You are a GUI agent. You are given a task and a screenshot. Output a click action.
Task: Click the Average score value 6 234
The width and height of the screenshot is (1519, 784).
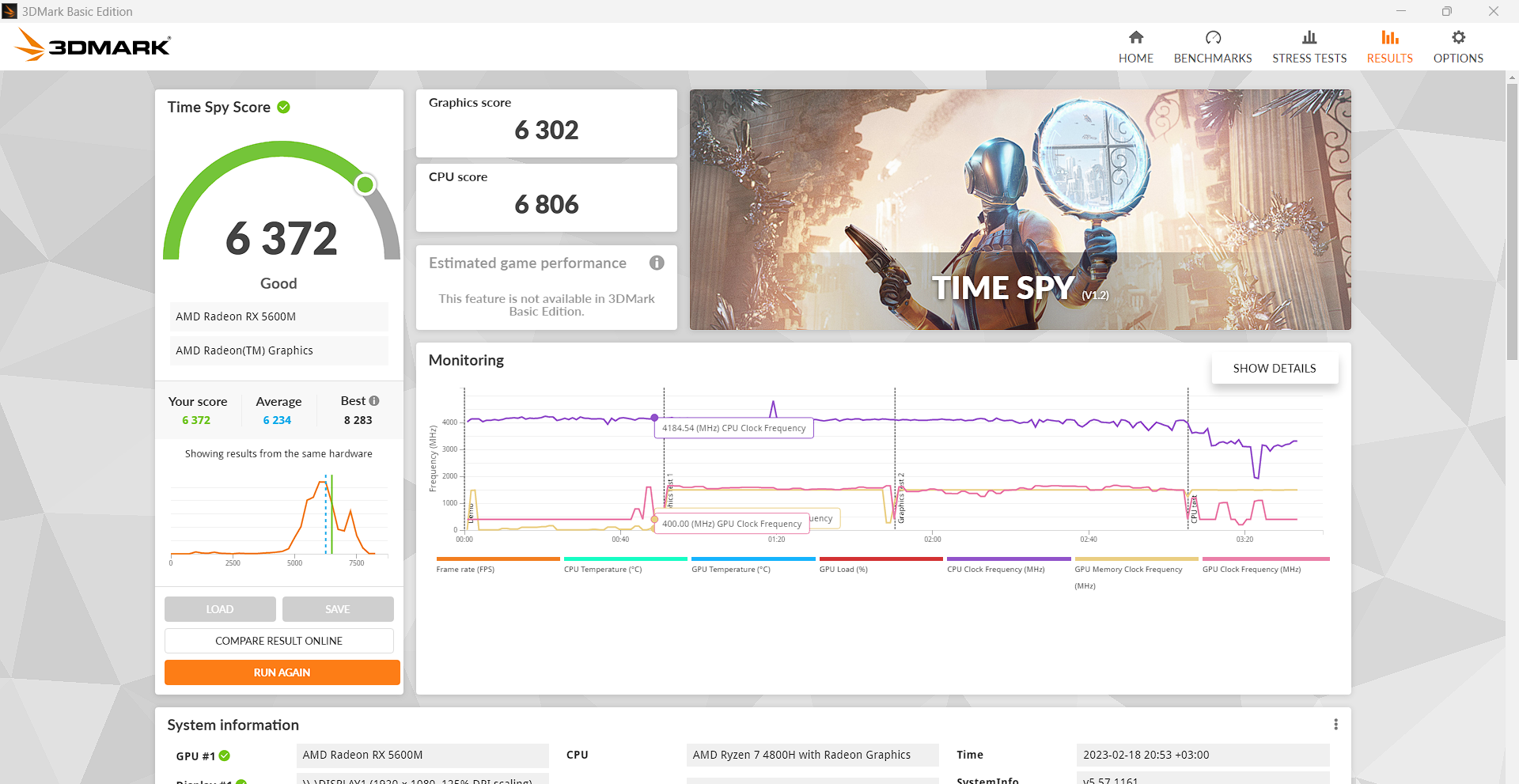[x=277, y=420]
